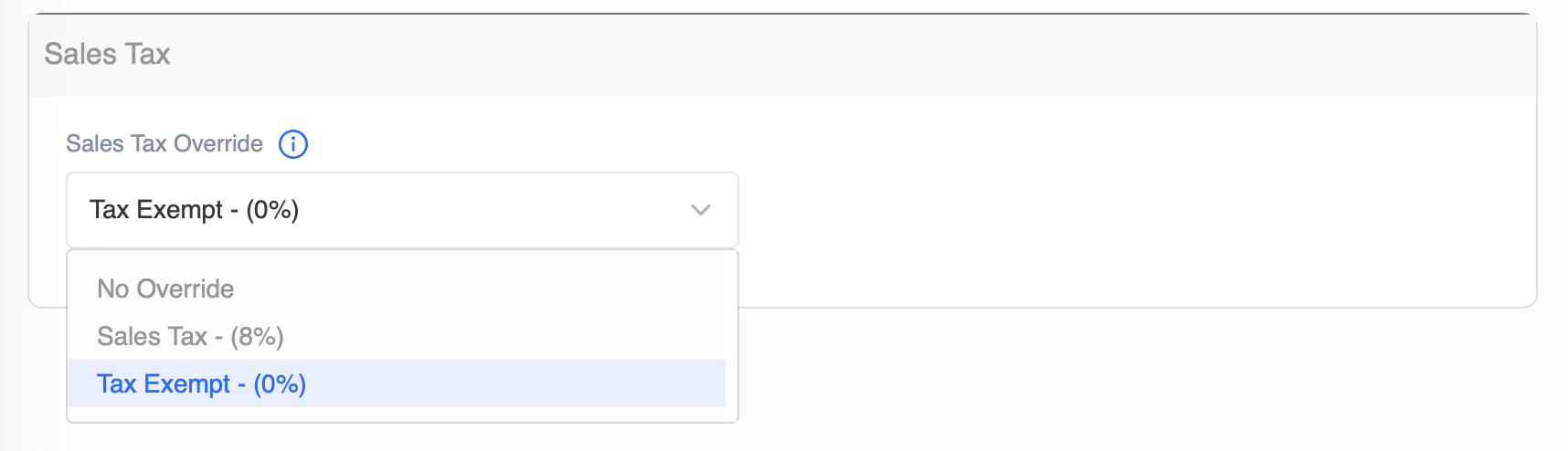Collapse the dropdown using its down arrow

tap(701, 210)
